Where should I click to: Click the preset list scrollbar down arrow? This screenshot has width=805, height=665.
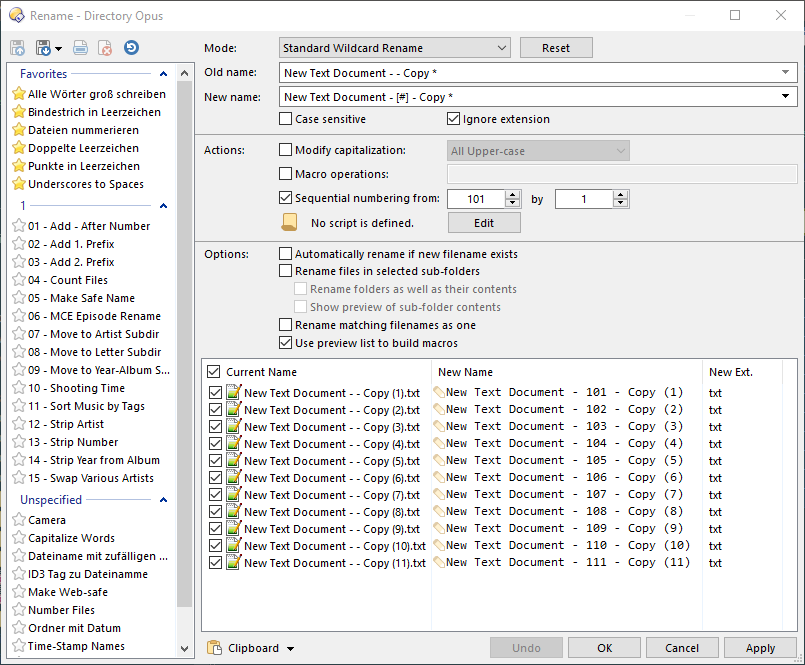185,649
